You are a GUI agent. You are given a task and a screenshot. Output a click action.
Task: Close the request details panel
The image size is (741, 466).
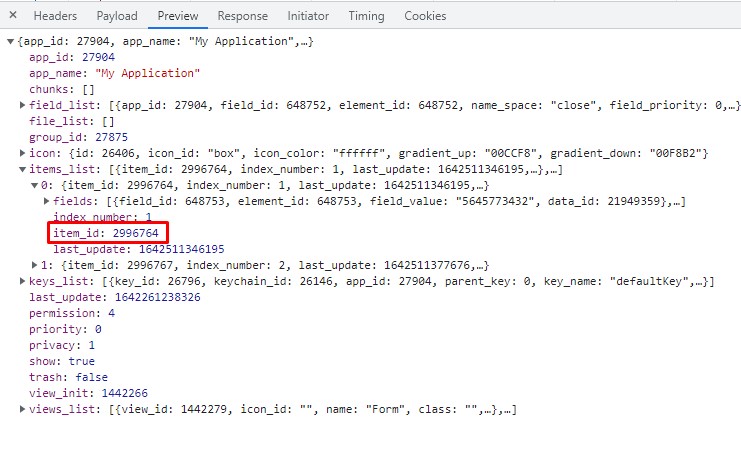pos(12,16)
